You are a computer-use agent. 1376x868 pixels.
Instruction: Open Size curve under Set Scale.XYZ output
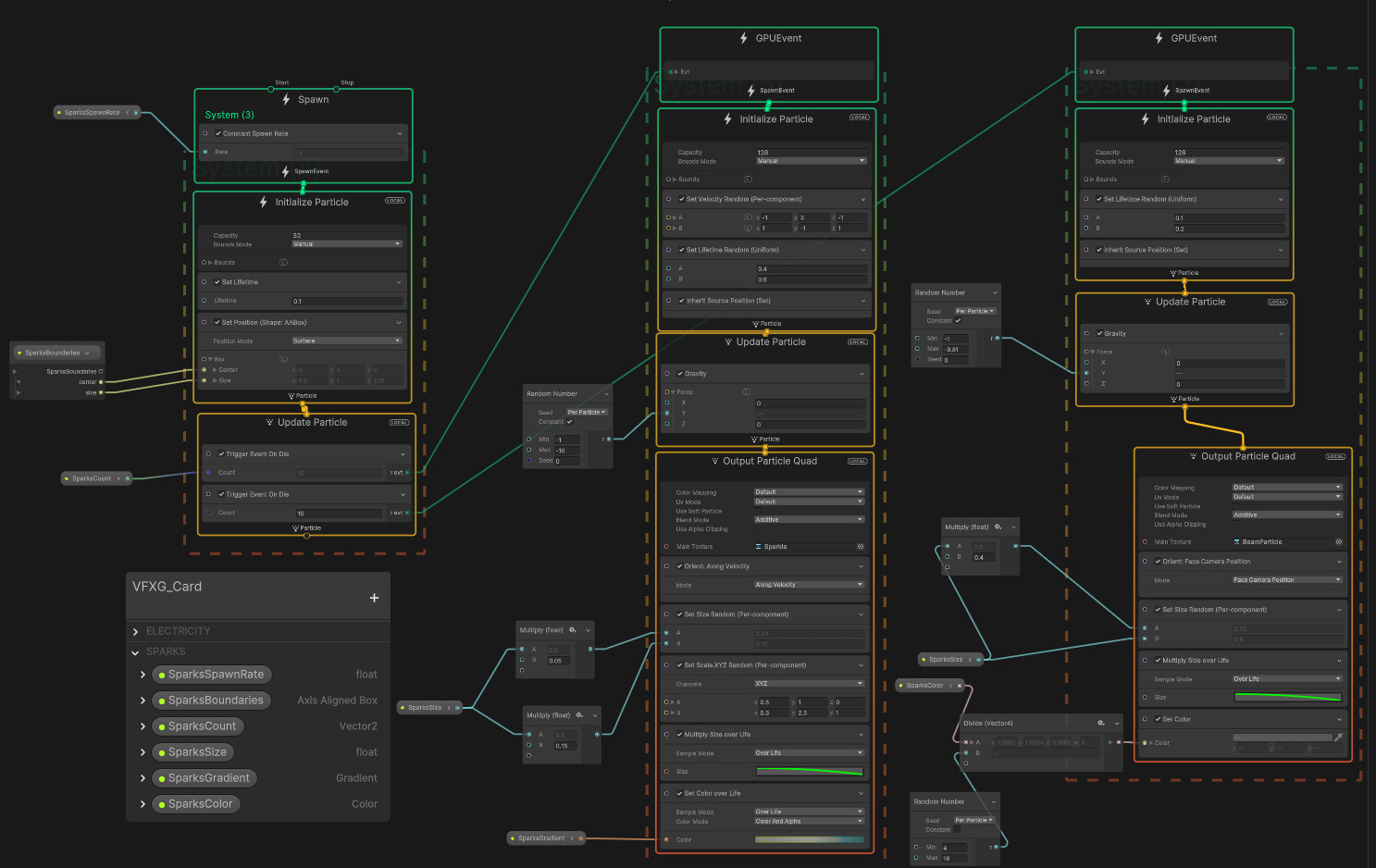pyautogui.click(x=809, y=771)
